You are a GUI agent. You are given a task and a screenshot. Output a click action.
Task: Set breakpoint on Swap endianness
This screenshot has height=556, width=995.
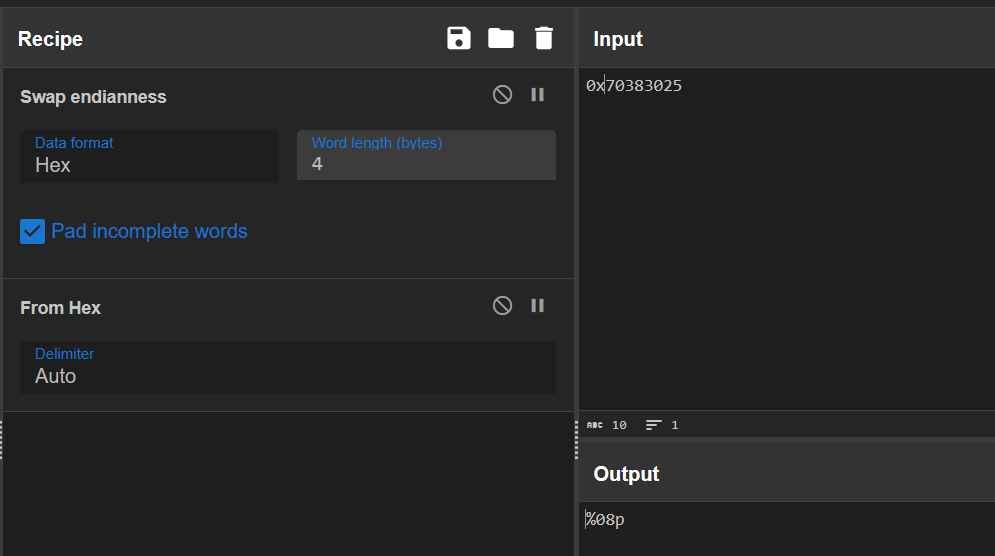pyautogui.click(x=538, y=95)
